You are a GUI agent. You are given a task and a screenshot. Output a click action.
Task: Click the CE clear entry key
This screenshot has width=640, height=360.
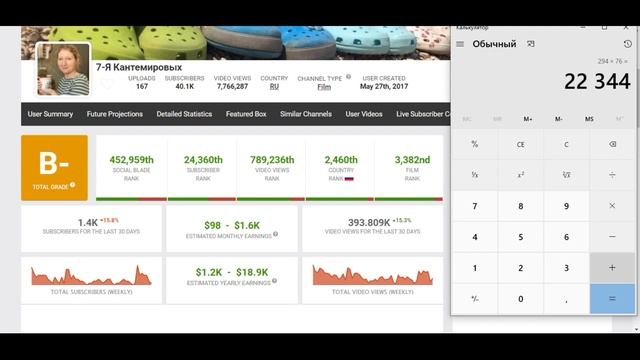[521, 144]
